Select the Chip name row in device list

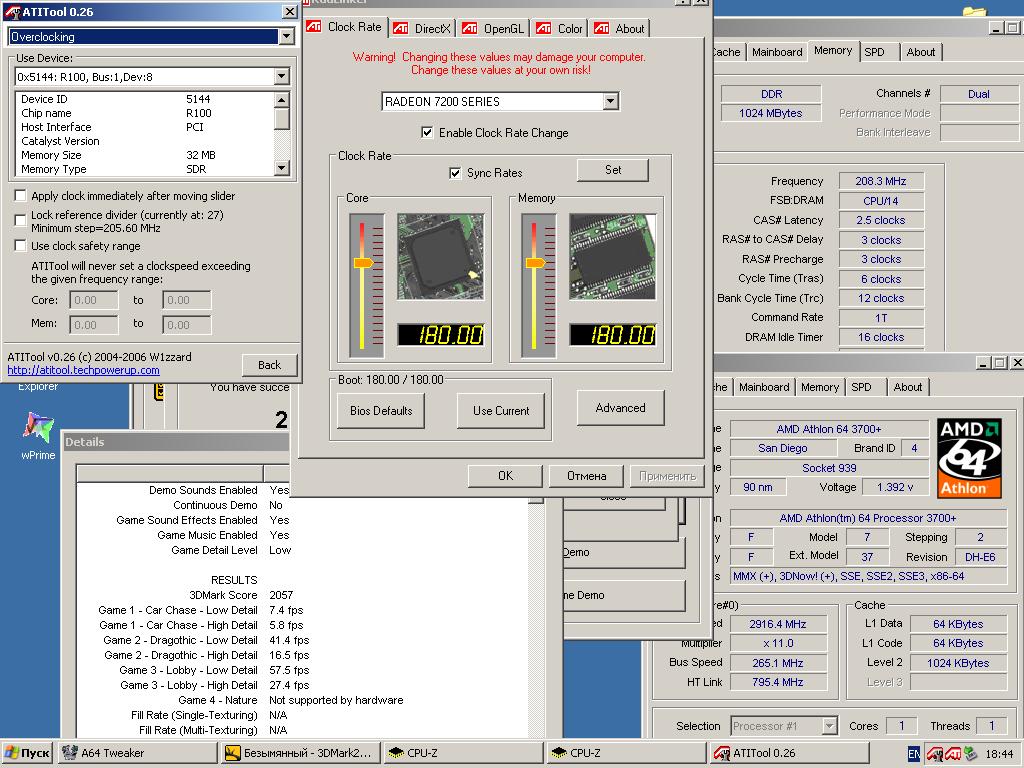144,113
